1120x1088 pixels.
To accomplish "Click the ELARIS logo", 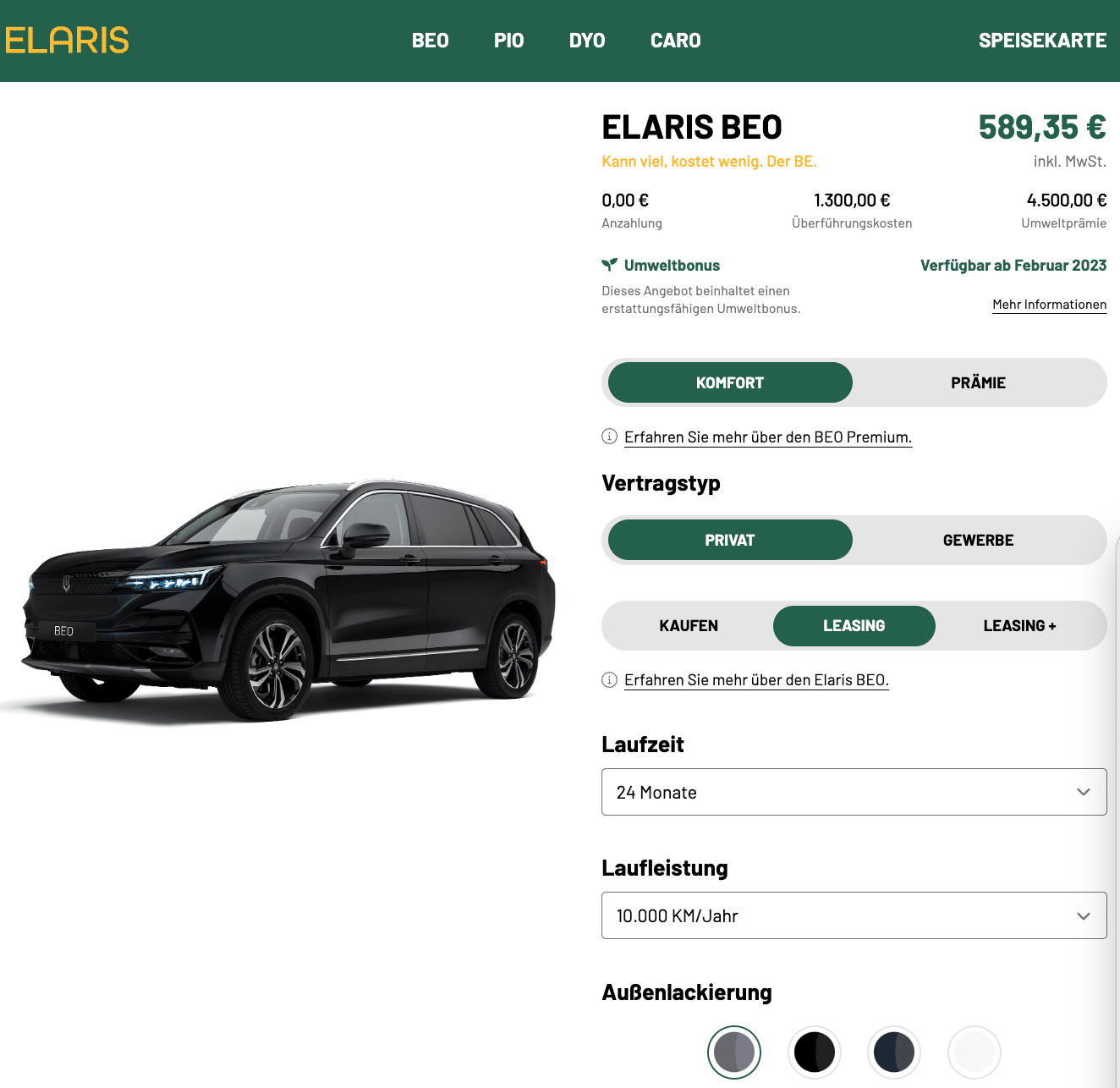I will coord(67,41).
